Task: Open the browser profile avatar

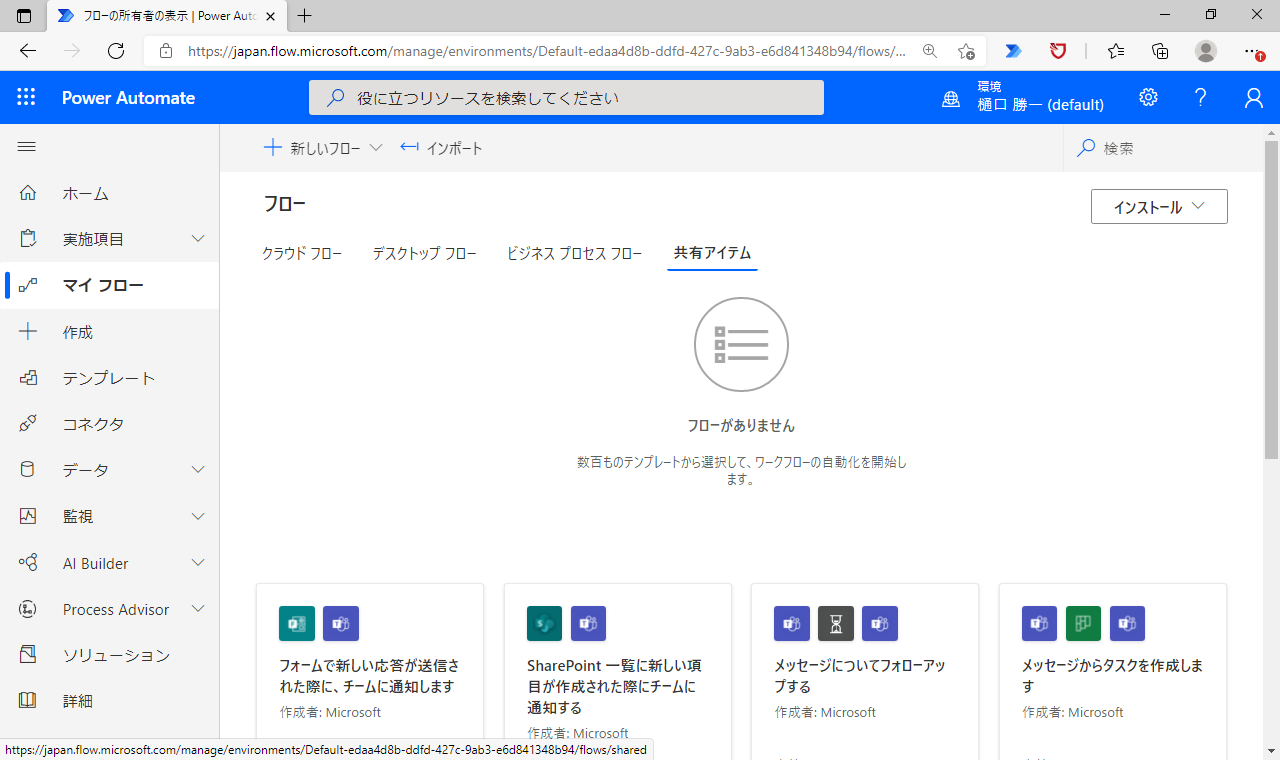Action: coord(1206,51)
